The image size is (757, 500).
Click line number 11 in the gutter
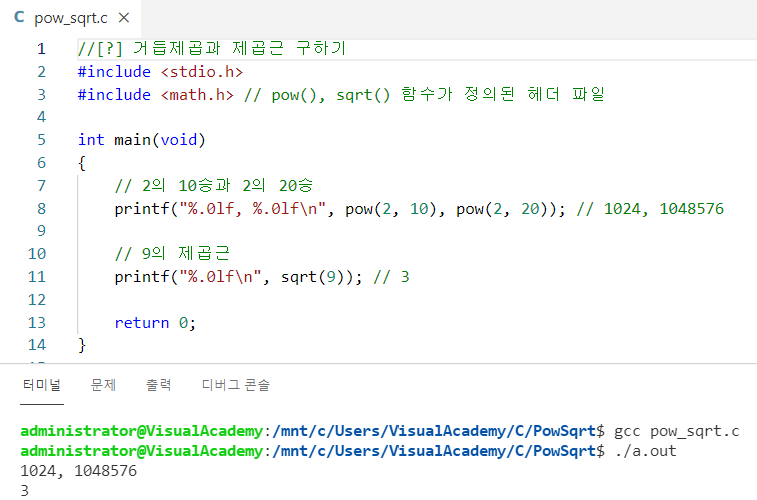point(38,277)
